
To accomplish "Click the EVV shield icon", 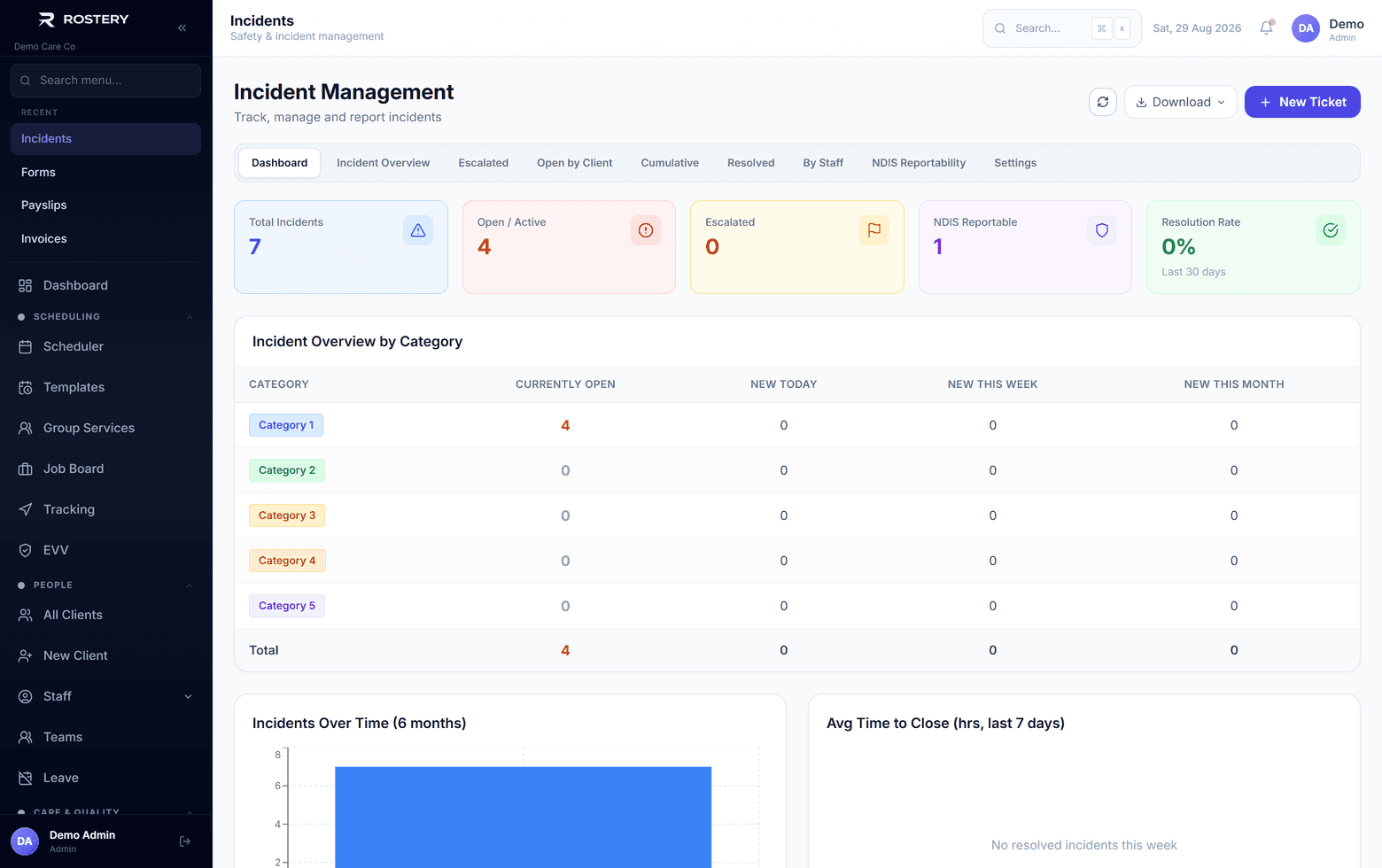I will coord(26,550).
